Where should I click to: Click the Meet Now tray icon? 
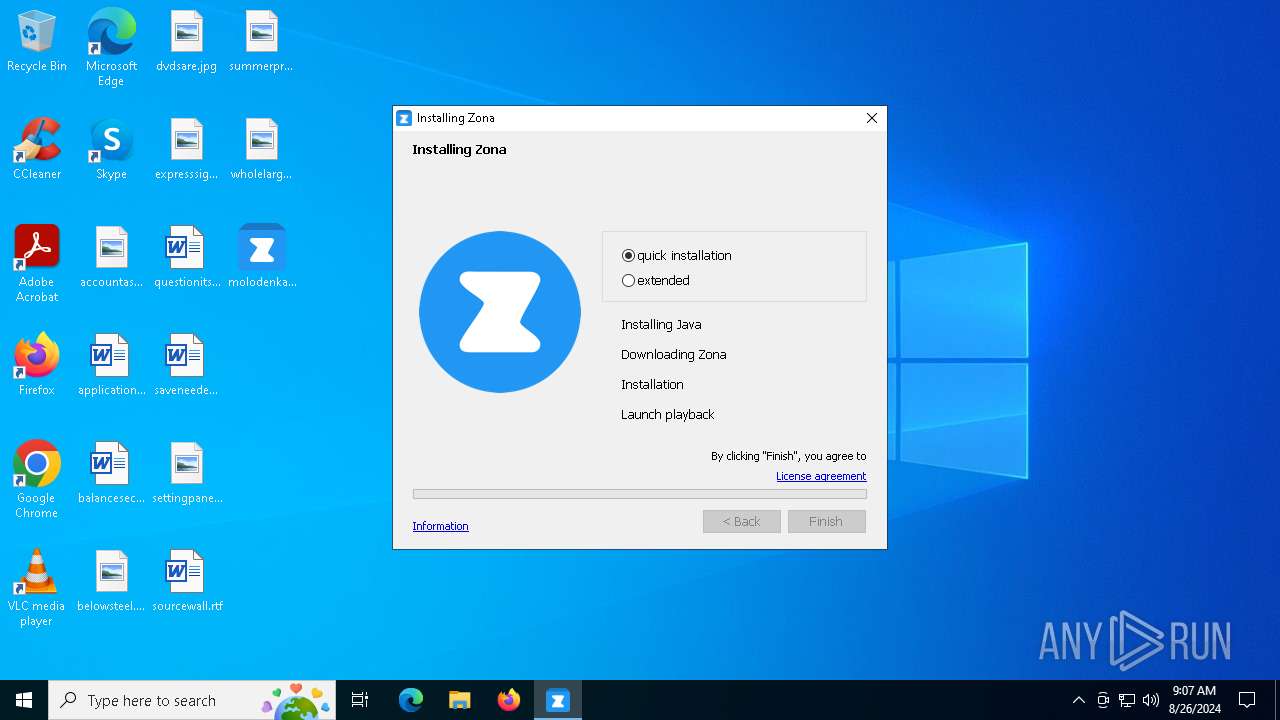1103,700
